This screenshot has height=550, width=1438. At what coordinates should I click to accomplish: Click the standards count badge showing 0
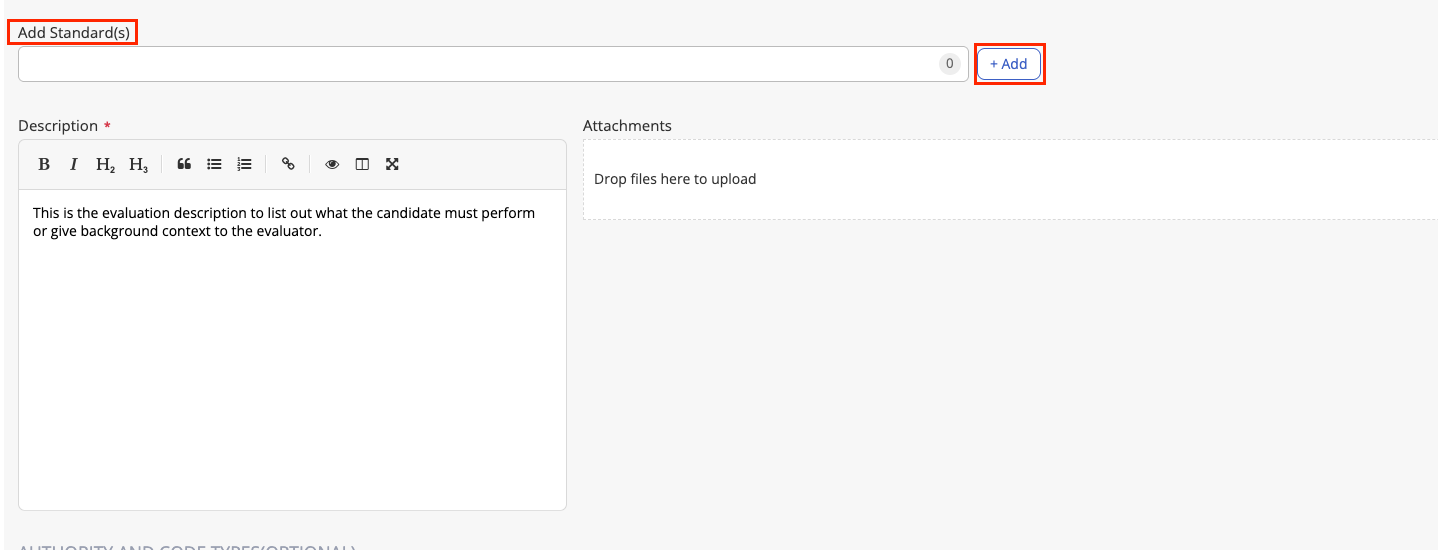pyautogui.click(x=949, y=64)
